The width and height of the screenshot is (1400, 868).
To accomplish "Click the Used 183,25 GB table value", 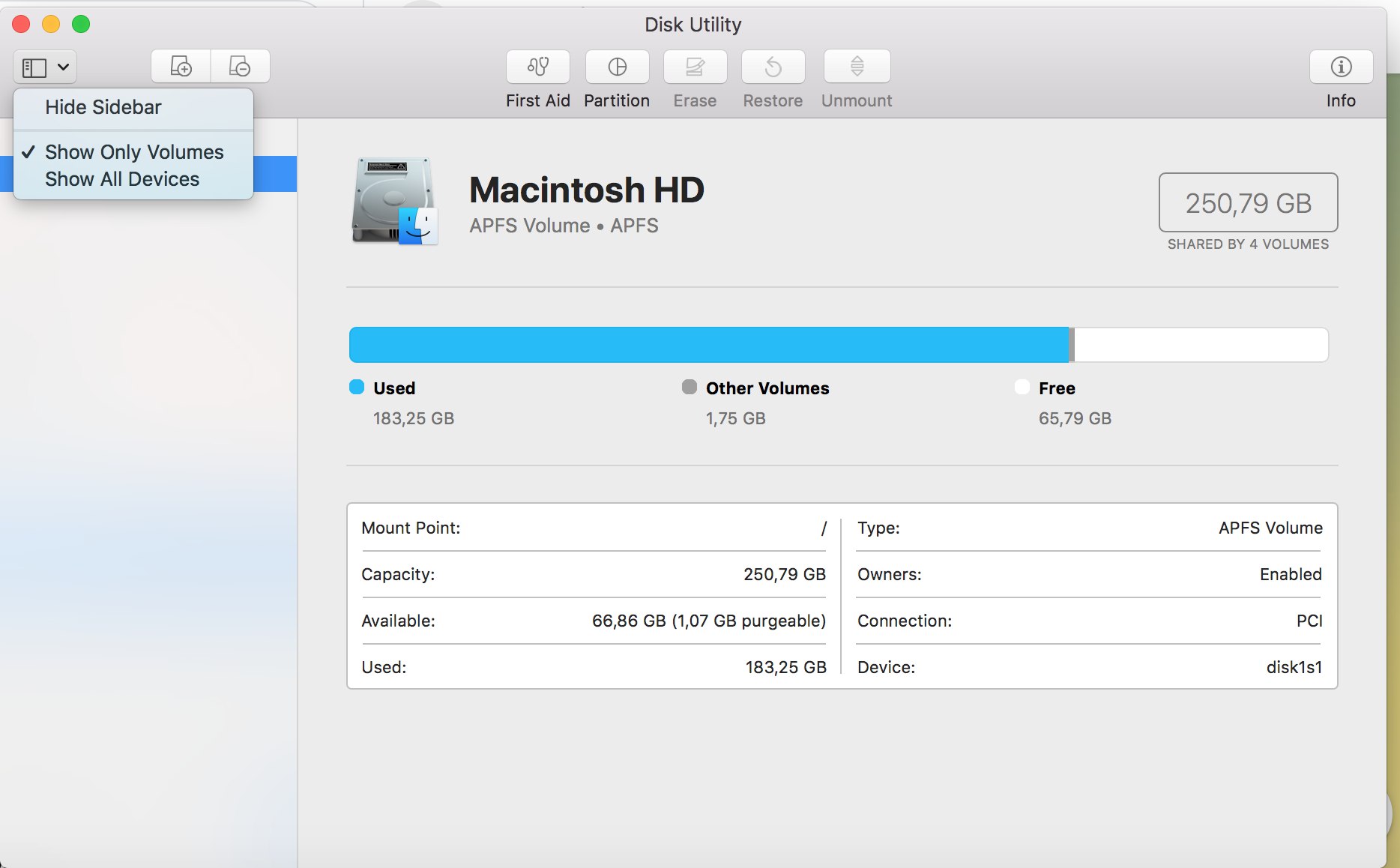I will tap(785, 668).
